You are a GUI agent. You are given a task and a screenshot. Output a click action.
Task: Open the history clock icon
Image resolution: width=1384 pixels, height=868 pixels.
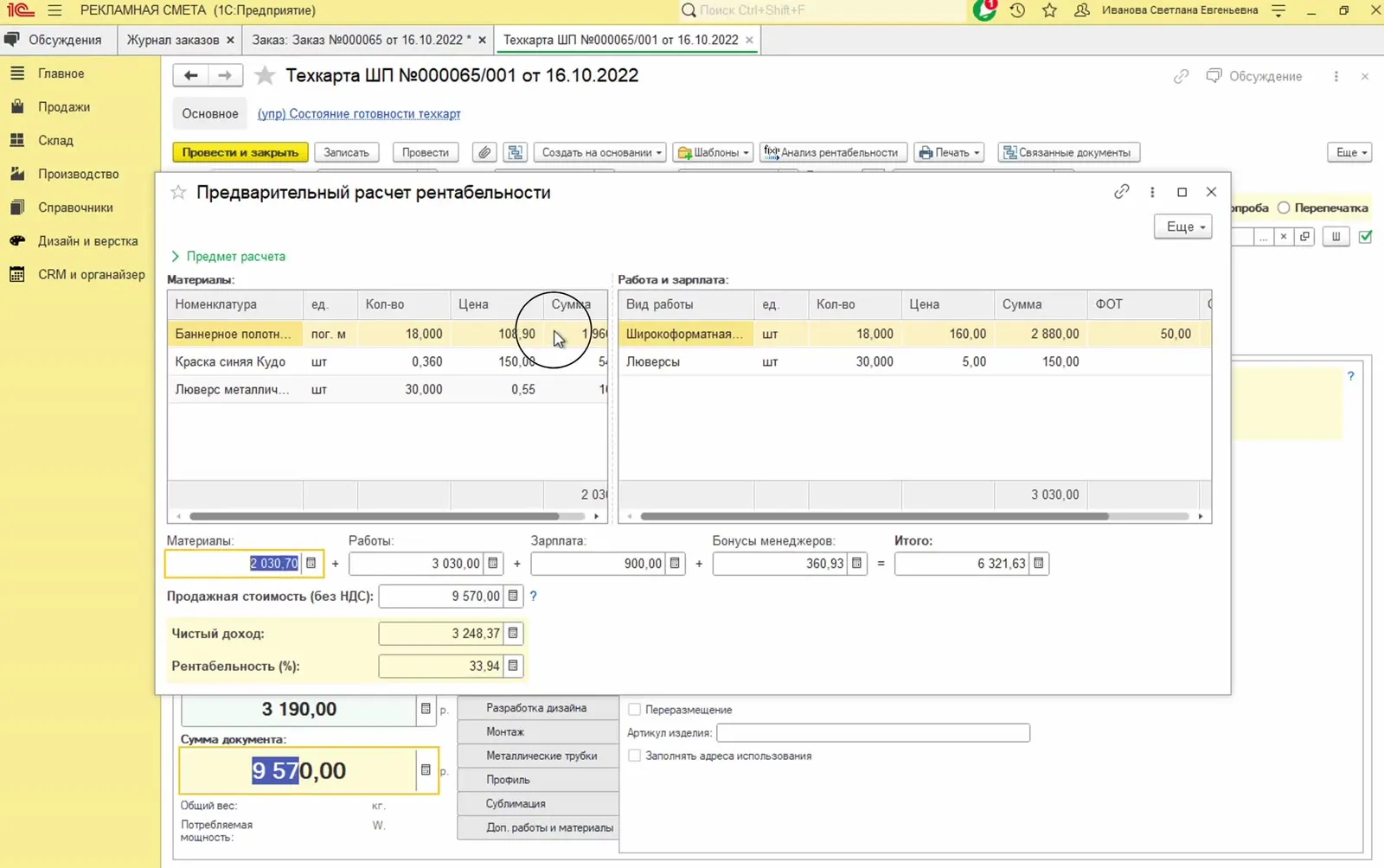(x=1017, y=10)
